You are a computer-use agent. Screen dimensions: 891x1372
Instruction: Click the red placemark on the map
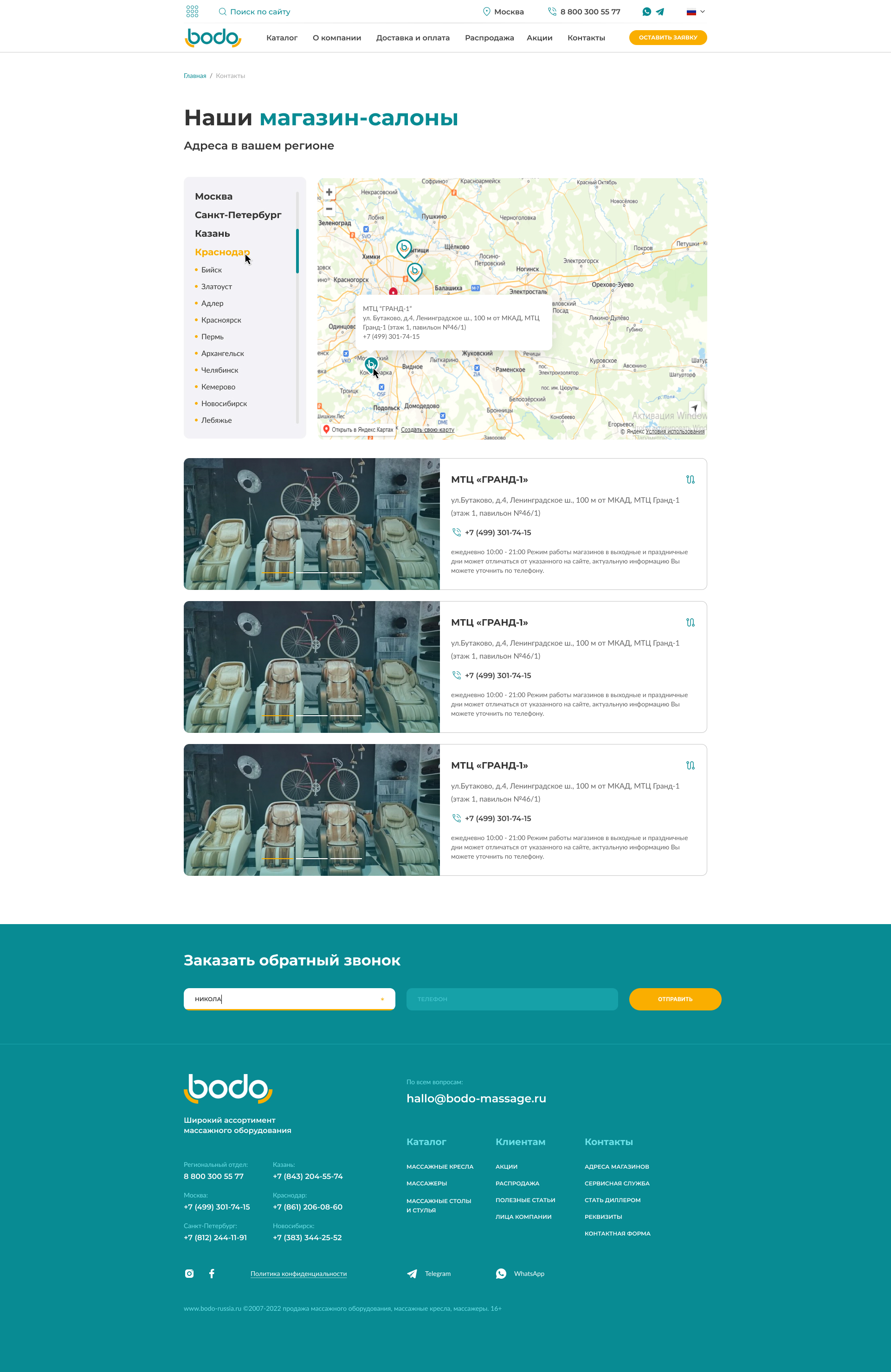(393, 291)
